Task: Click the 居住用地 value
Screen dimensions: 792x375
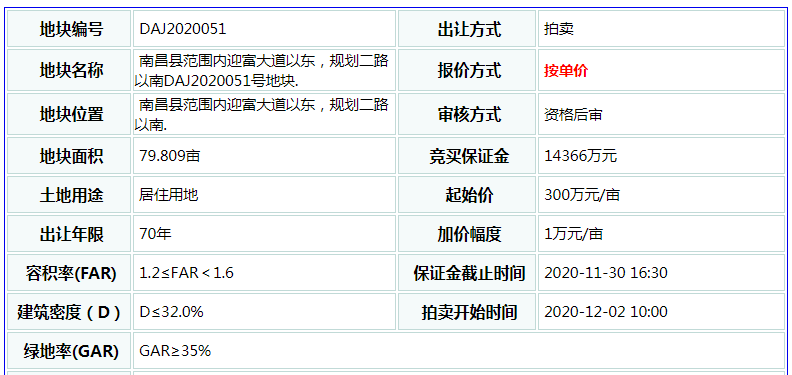Action: pyautogui.click(x=169, y=195)
